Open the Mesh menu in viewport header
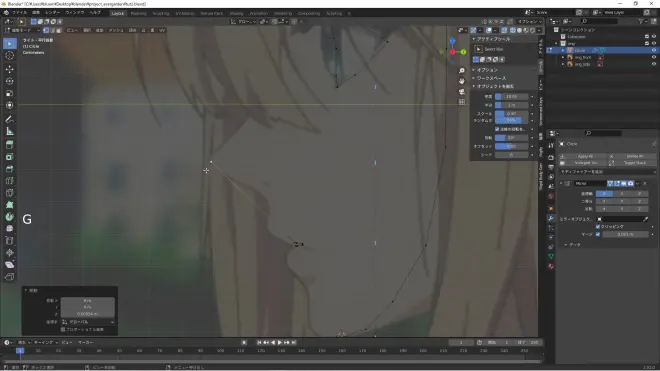660x371 pixels. pos(116,30)
